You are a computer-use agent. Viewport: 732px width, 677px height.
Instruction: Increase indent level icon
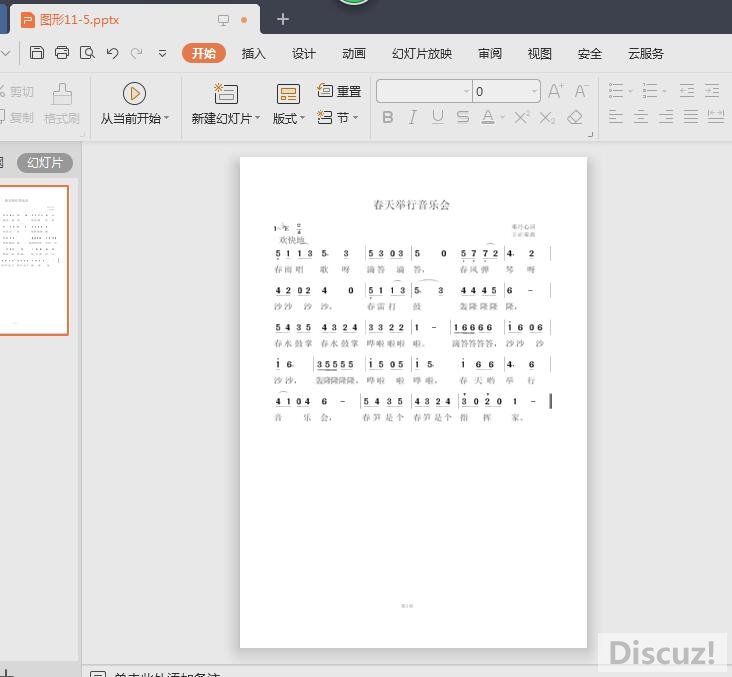coord(712,91)
